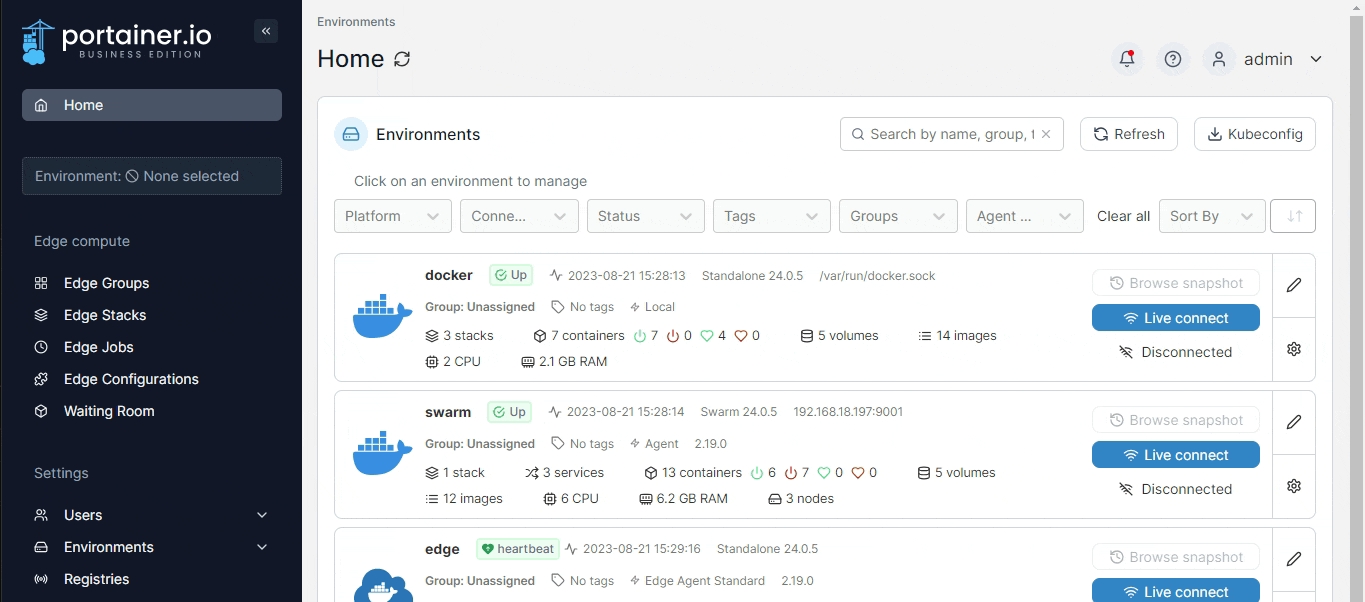The width and height of the screenshot is (1365, 602).
Task: Open the admin user menu
Action: click(x=1266, y=59)
